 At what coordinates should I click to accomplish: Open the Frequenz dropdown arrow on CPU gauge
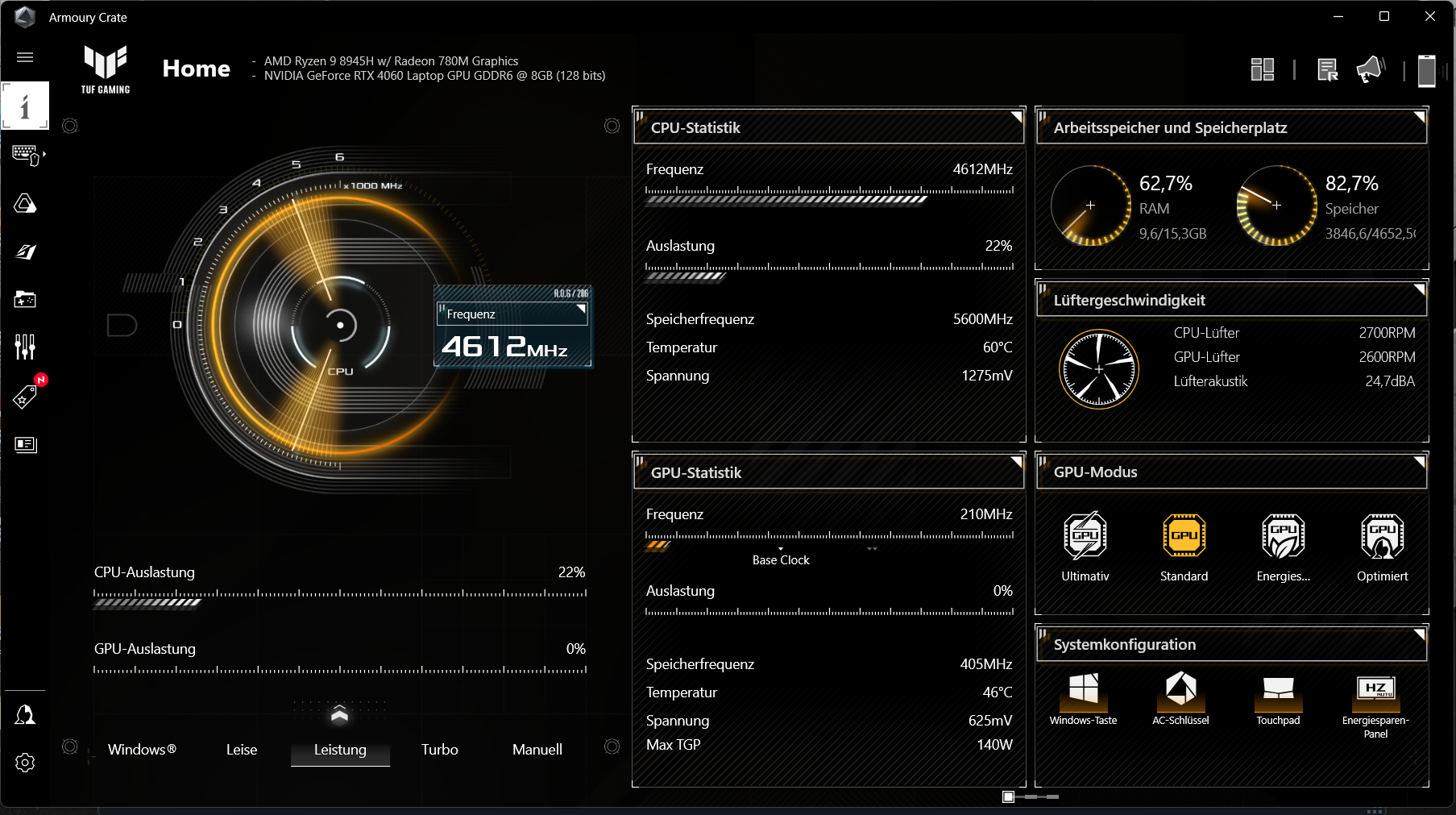pyautogui.click(x=581, y=309)
